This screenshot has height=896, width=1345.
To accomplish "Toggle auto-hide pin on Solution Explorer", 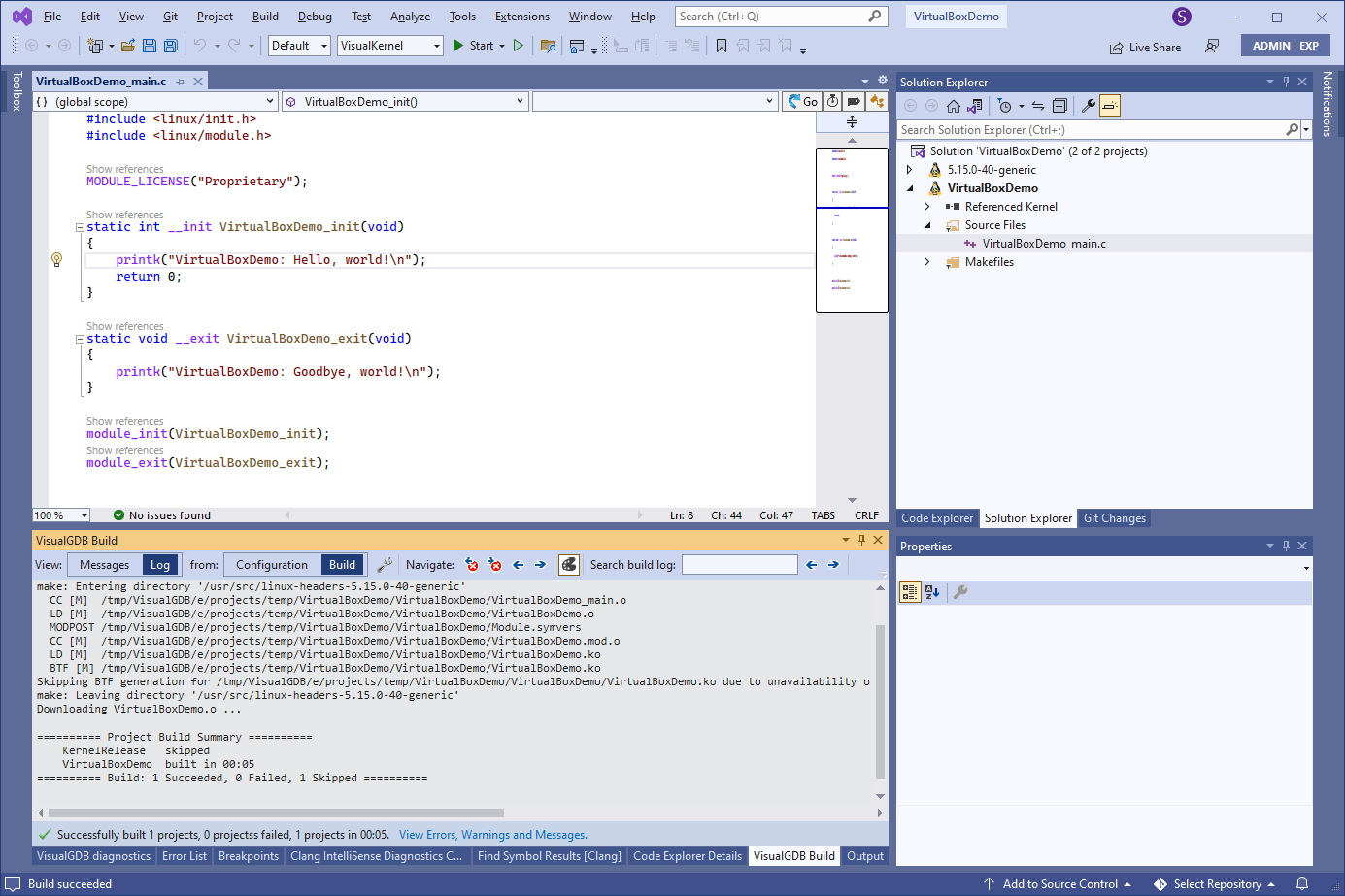I will (1286, 82).
